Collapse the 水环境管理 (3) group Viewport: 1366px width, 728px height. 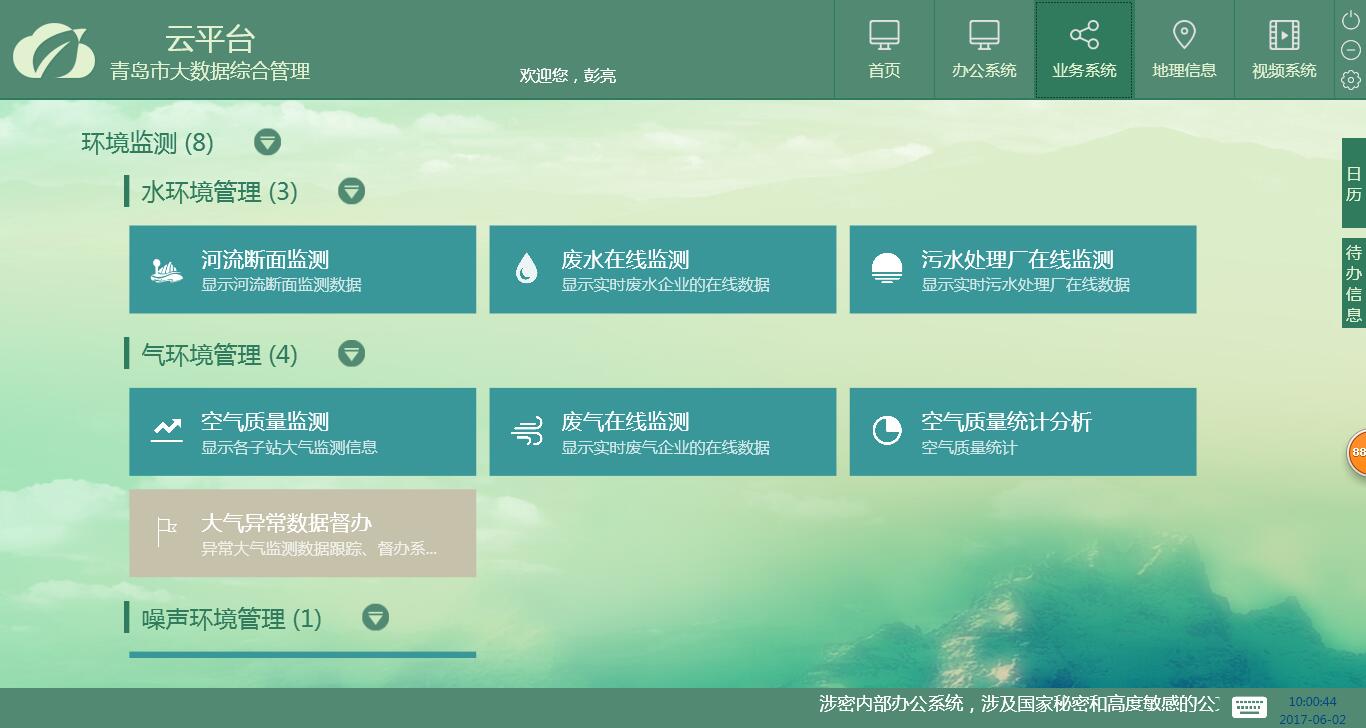(x=351, y=190)
